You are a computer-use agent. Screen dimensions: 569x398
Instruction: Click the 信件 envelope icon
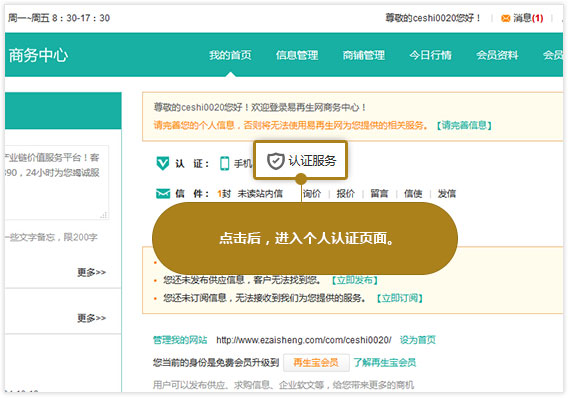163,194
